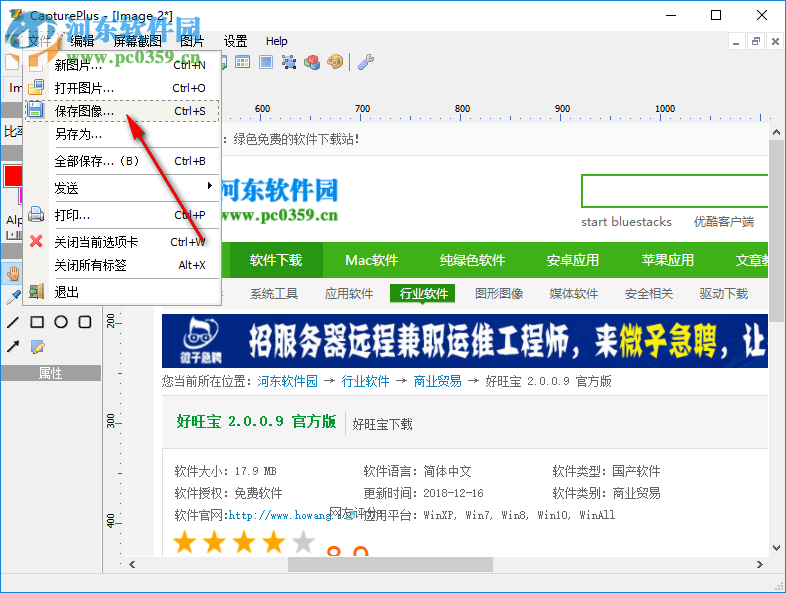Open the Help menu
The image size is (786, 593).
click(x=276, y=41)
